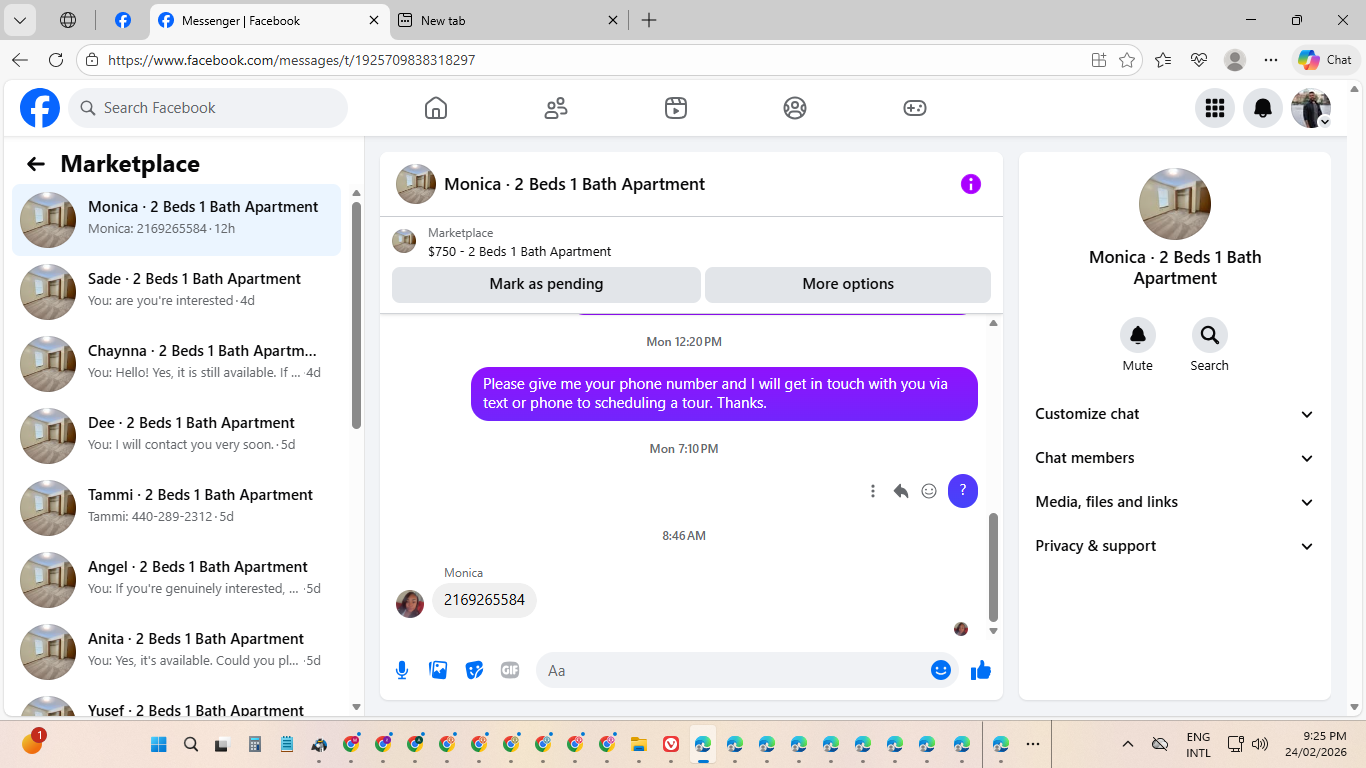Open Groups icon in top navigation
The width and height of the screenshot is (1366, 768).
tap(795, 108)
